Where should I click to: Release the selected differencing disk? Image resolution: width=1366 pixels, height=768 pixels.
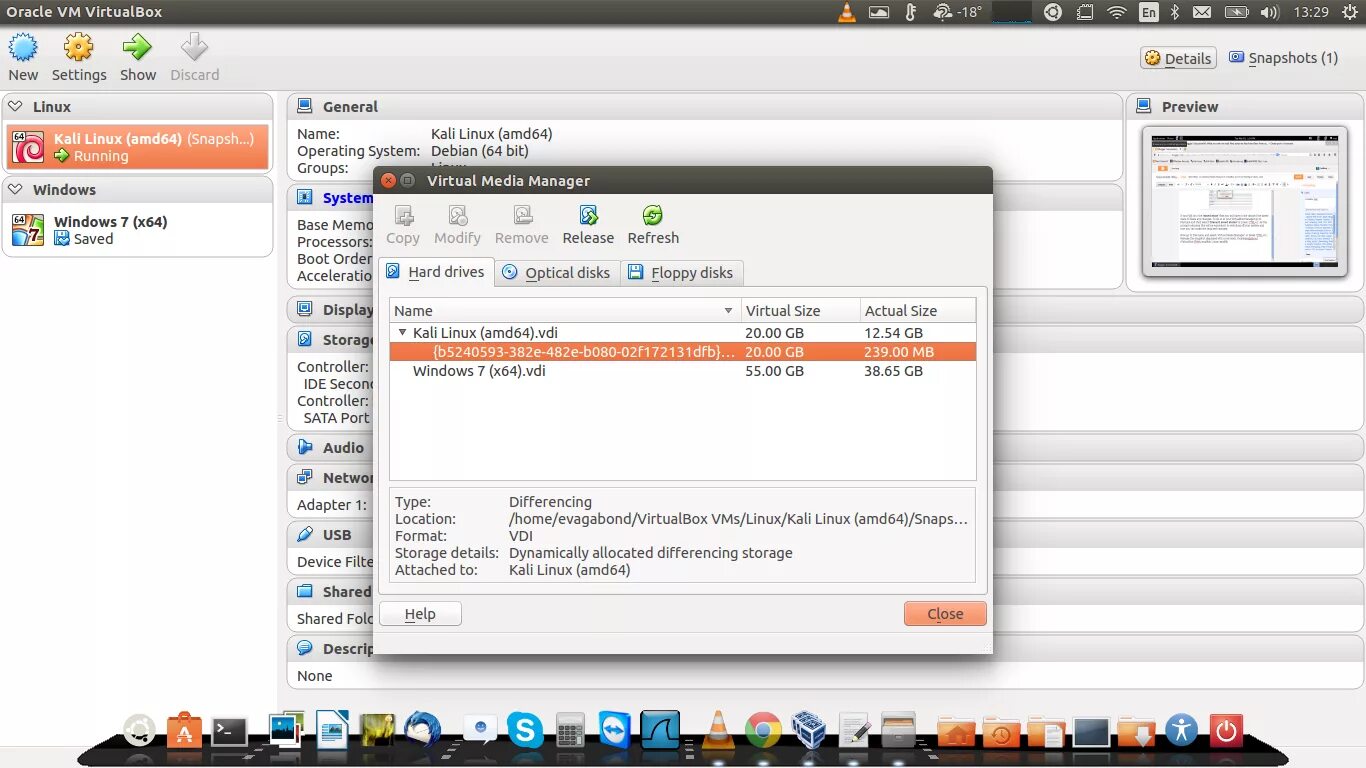(588, 225)
